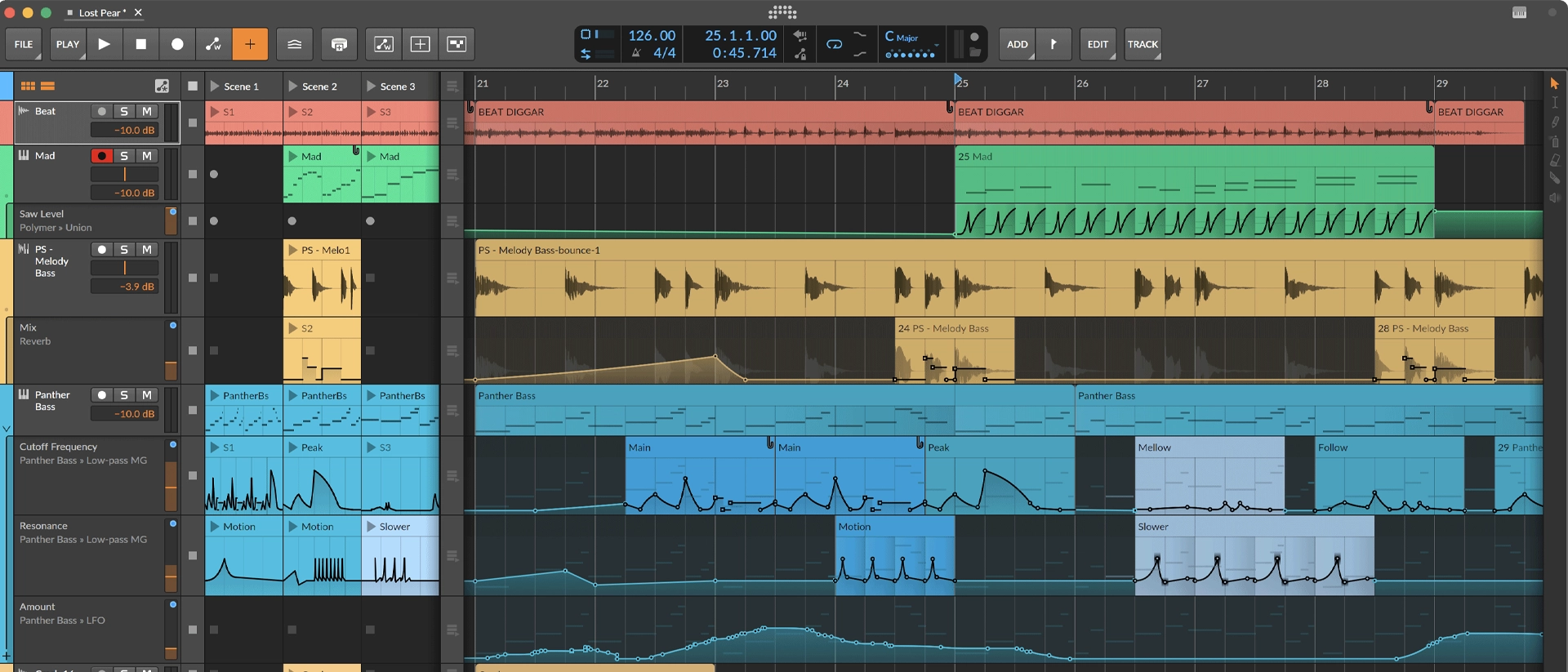Solo the Panther Bass track

point(124,395)
